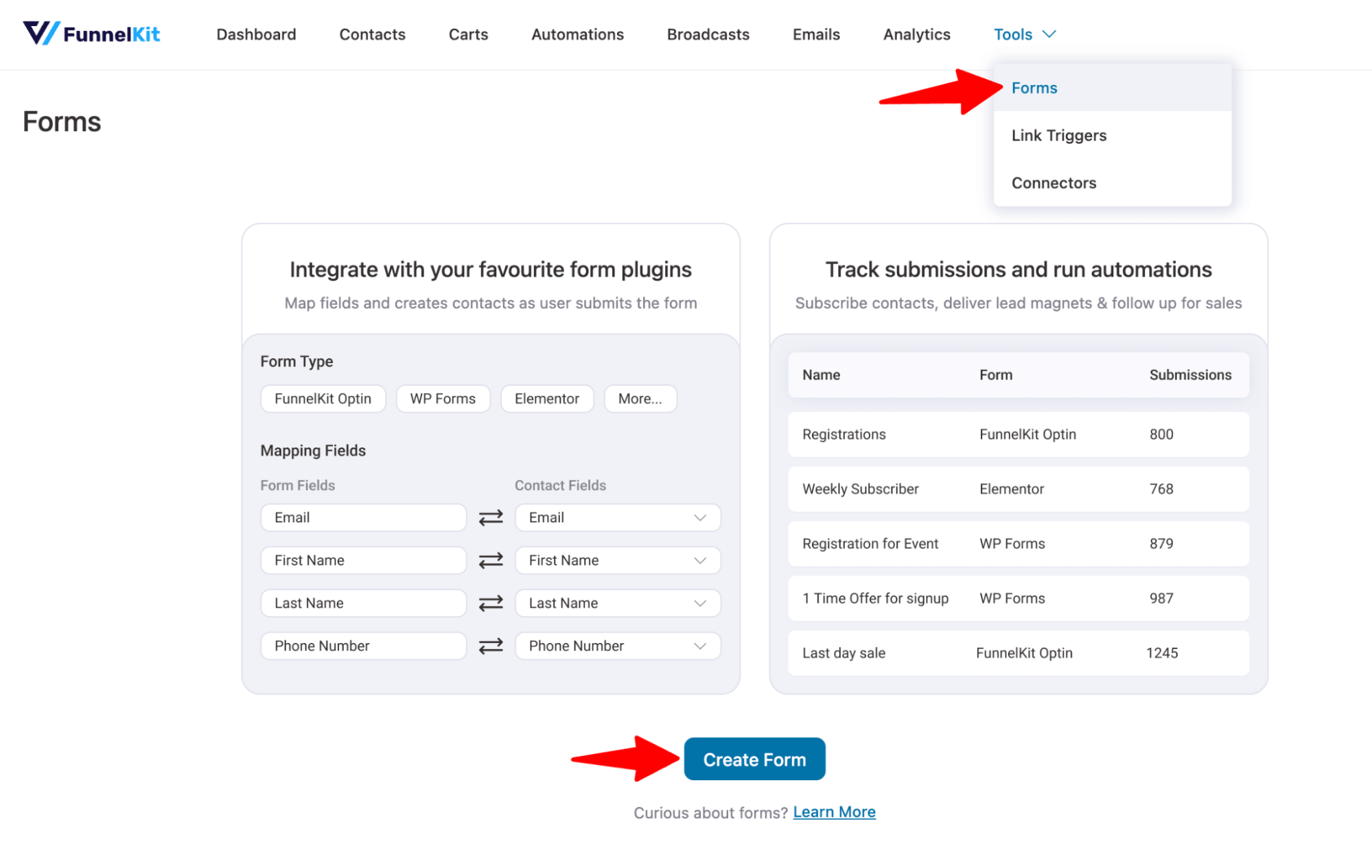
Task: Choose Connectors from Tools menu
Action: [1112, 183]
